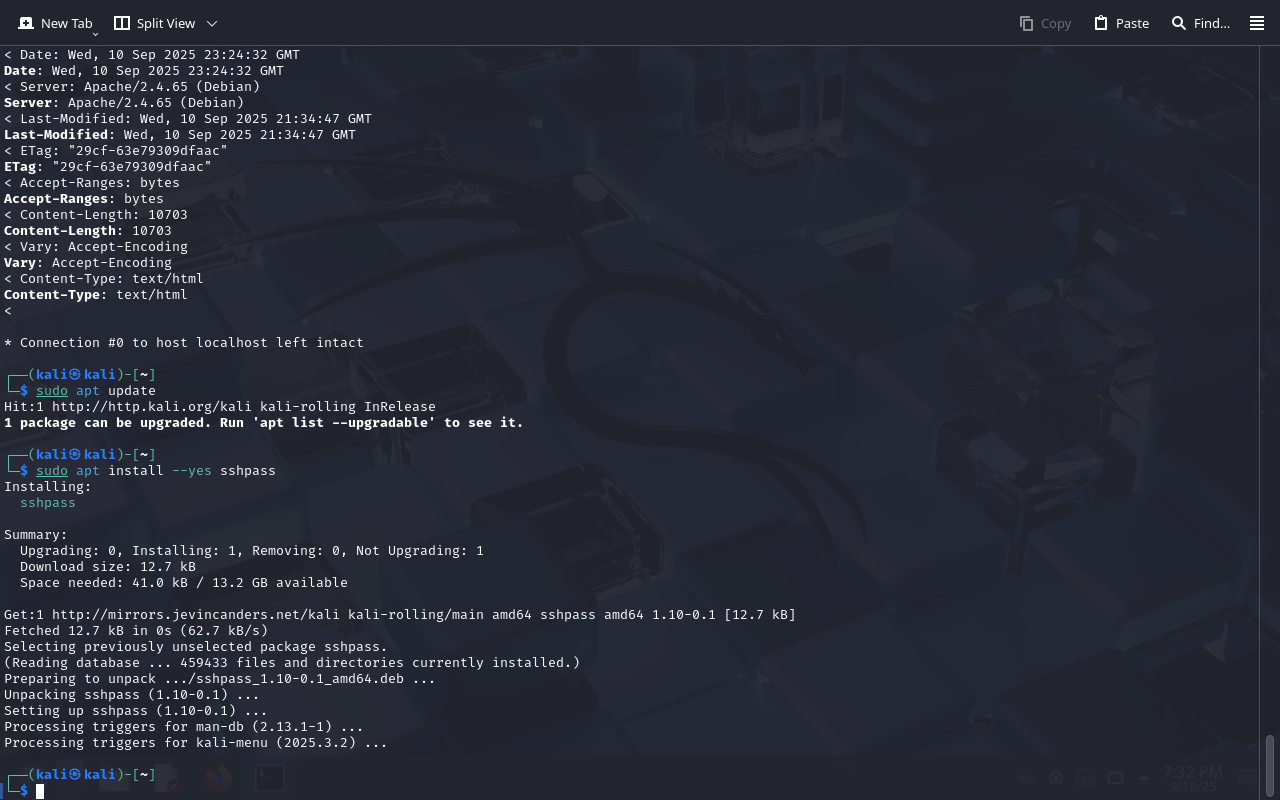Click the 'Get:1 http://mirrors.jevincanders.net' line
This screenshot has width=1280, height=800.
400,615
